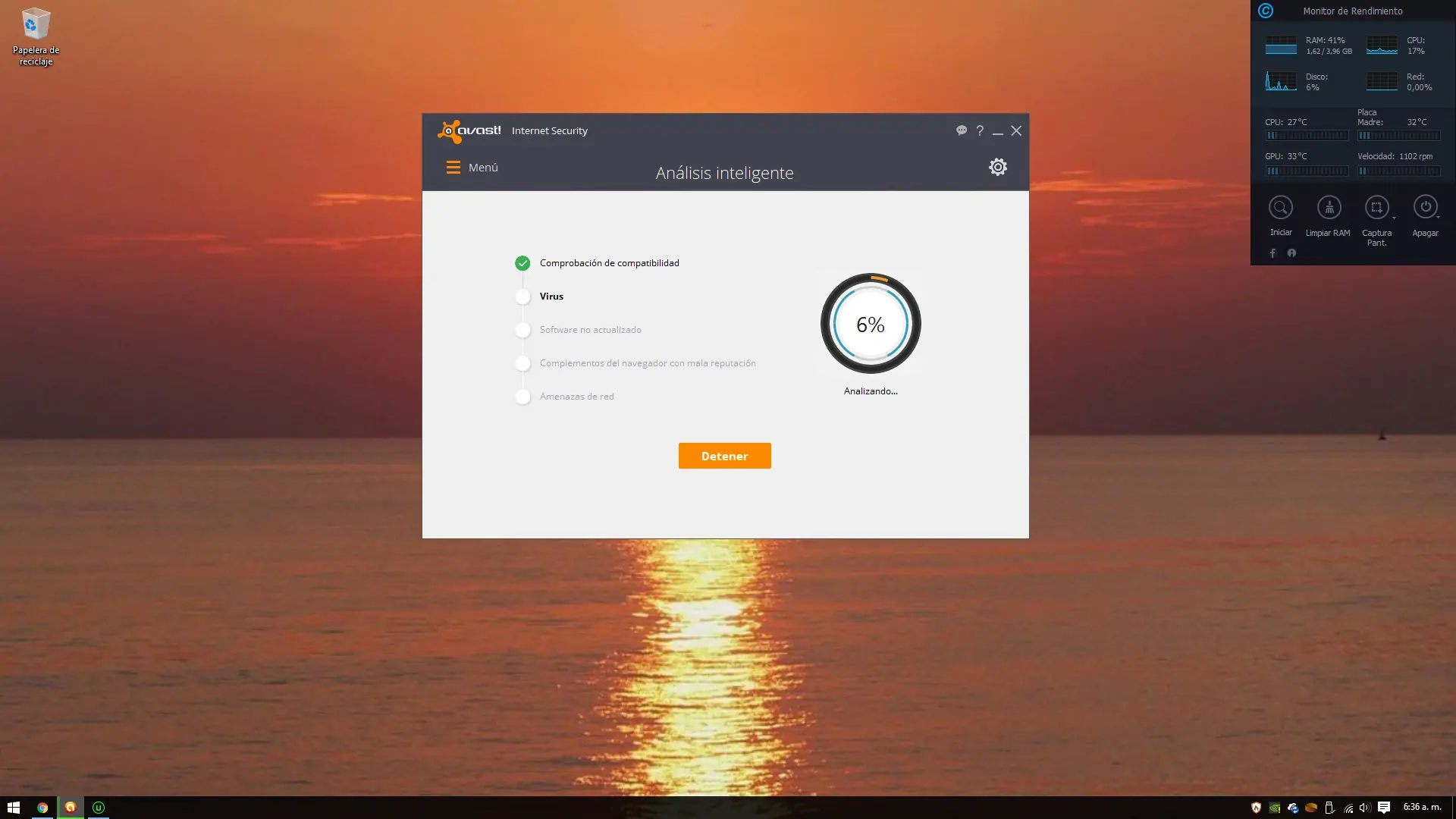The image size is (1456, 819).
Task: Expand the dropdown arrow next to Captura Pant.
Action: [x=1395, y=218]
